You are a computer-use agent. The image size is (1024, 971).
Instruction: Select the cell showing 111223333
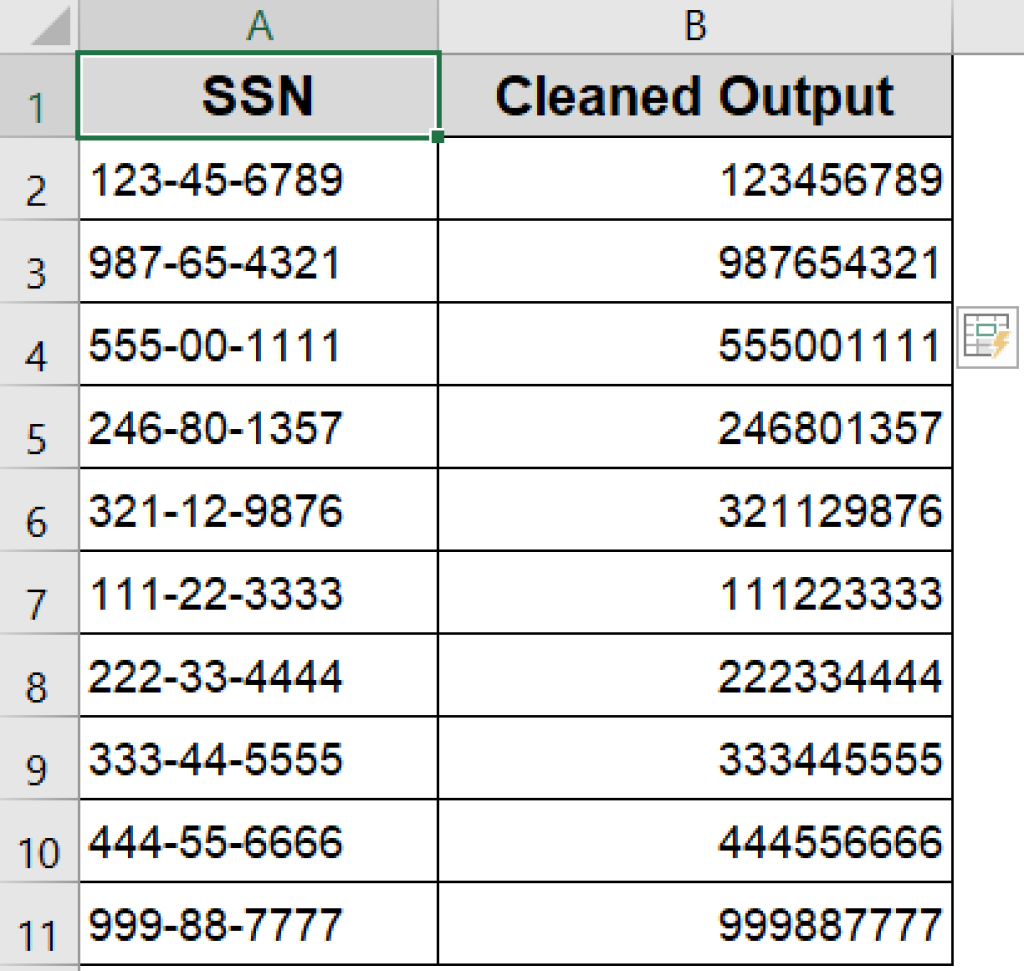694,593
